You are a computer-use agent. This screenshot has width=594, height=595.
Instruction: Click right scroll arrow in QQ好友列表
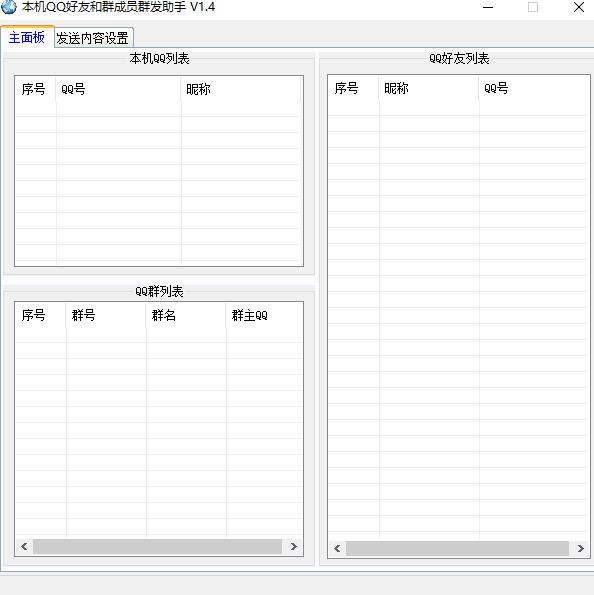click(x=580, y=549)
